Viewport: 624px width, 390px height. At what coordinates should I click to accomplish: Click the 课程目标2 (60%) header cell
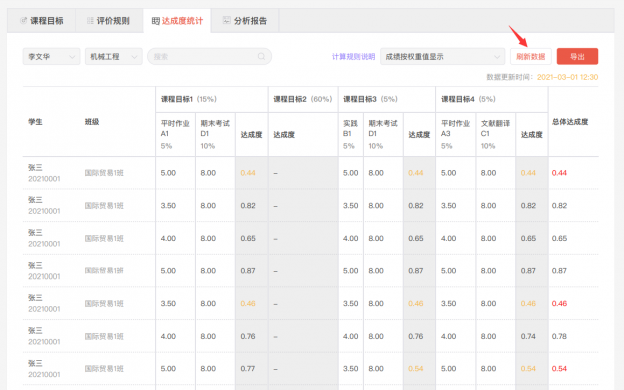[303, 99]
